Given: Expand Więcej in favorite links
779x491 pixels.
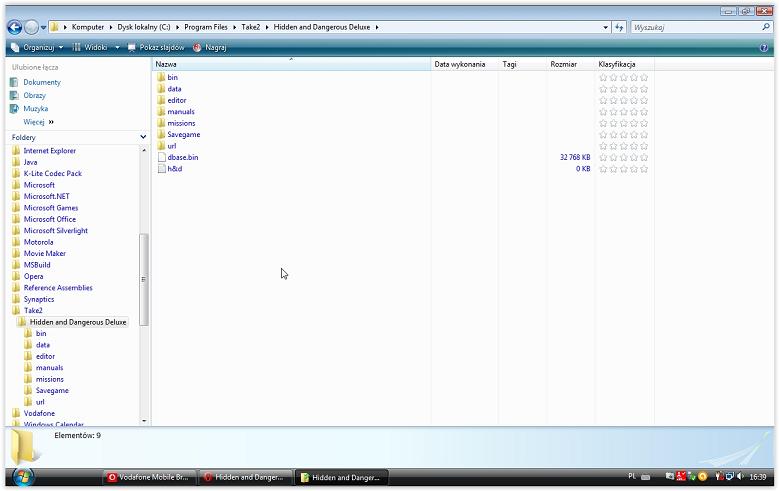Looking at the screenshot, I should pos(38,122).
